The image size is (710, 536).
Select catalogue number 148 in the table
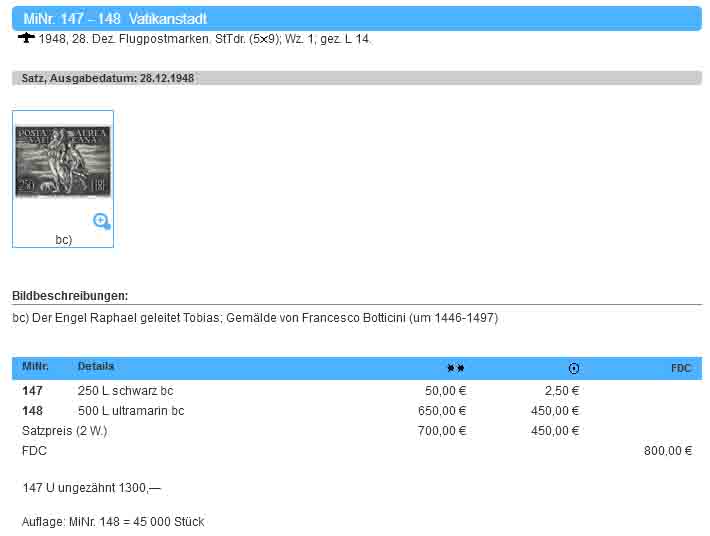coord(33,411)
